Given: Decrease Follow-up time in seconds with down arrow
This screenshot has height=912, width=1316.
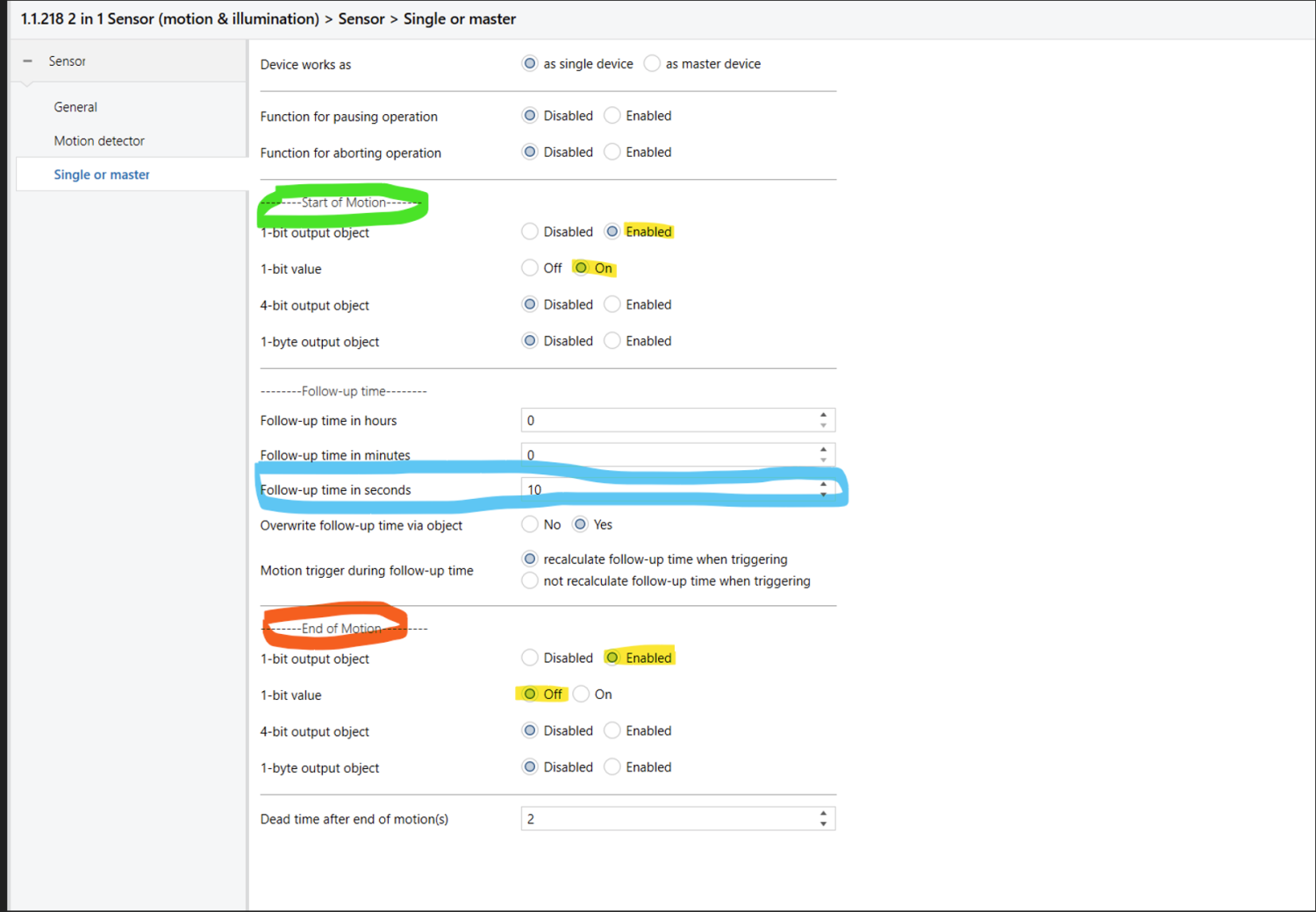Looking at the screenshot, I should coord(823,495).
